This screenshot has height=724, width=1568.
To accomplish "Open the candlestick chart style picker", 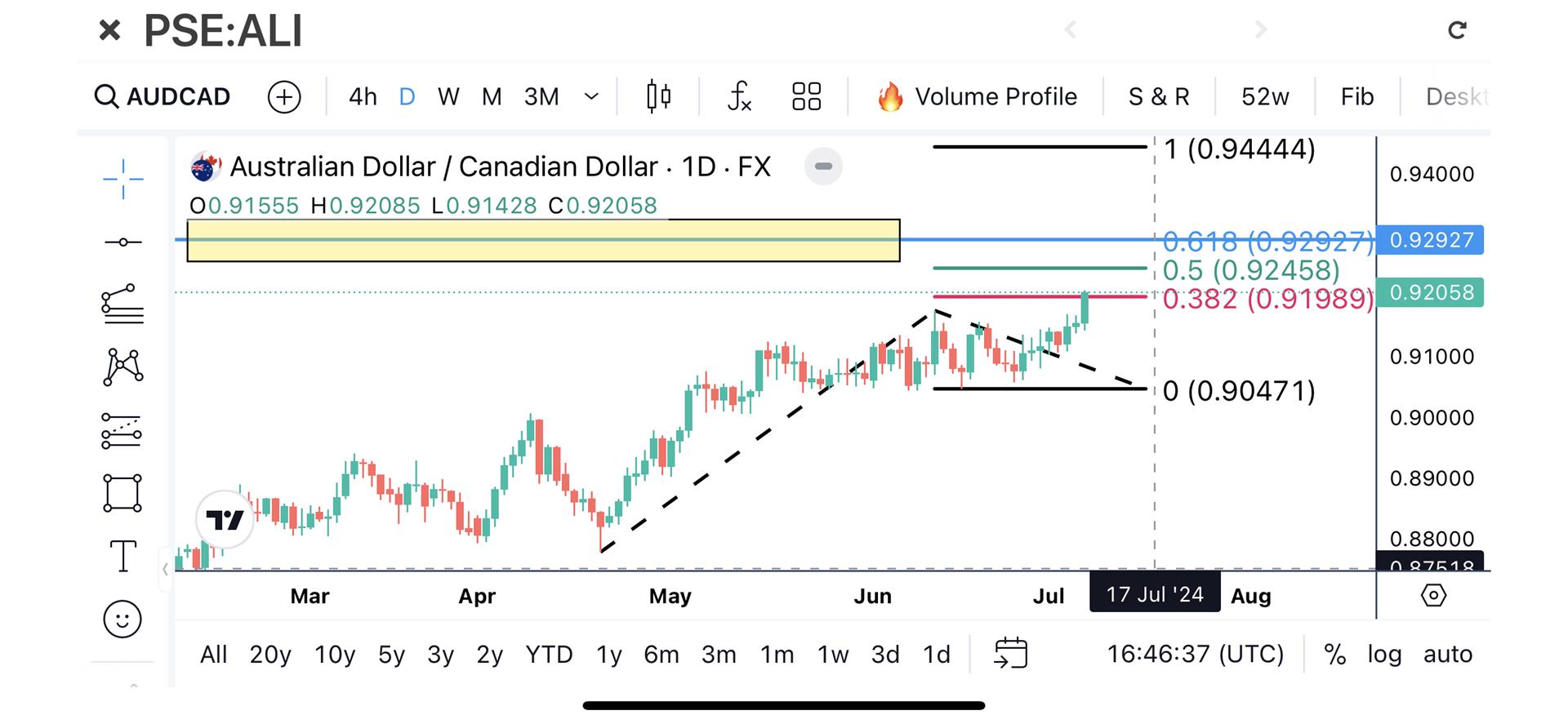I will coord(657,95).
